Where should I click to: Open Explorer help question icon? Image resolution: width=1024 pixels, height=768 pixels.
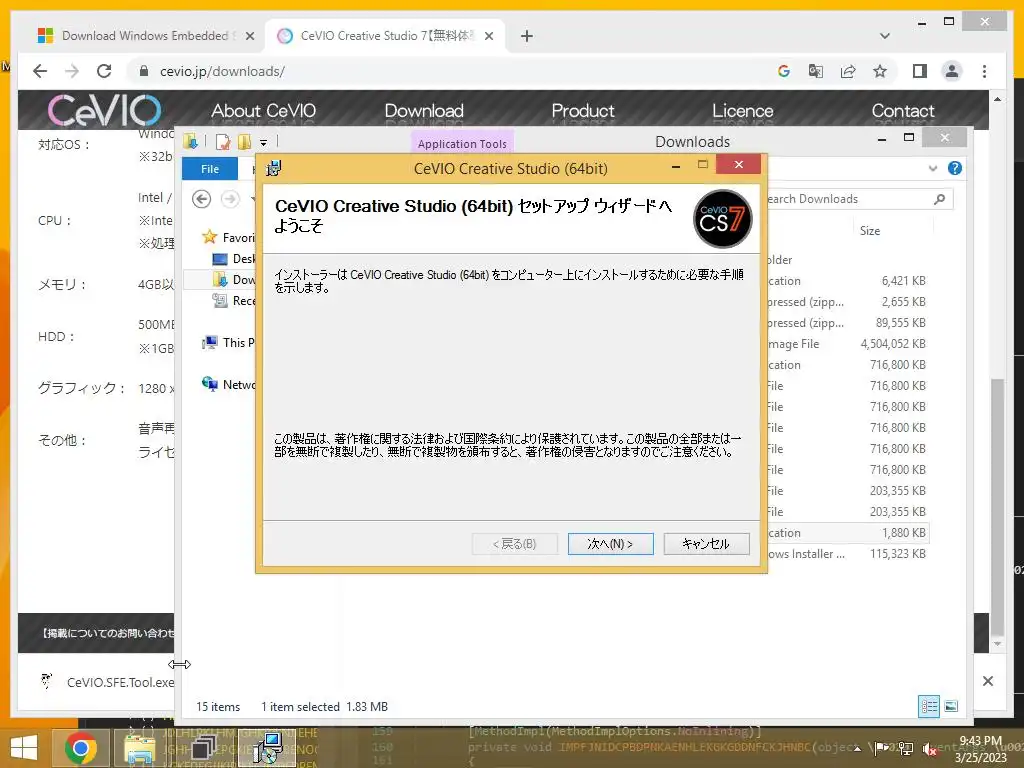click(x=955, y=168)
